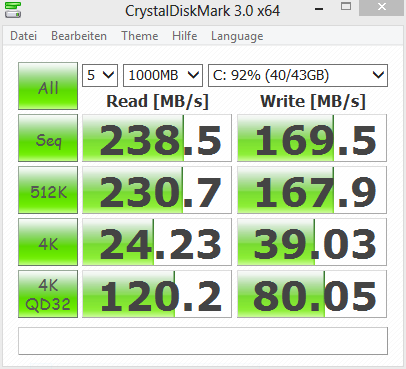406x369 pixels.
Task: Open the Theme menu
Action: pos(140,36)
